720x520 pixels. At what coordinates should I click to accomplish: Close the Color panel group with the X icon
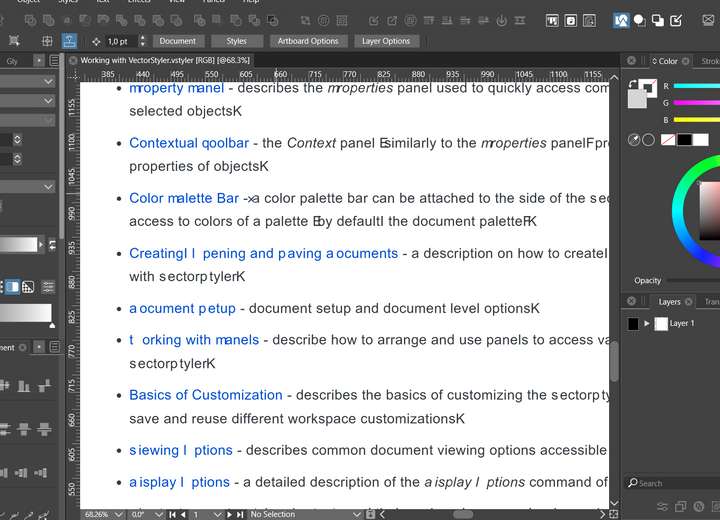pyautogui.click(x=631, y=61)
